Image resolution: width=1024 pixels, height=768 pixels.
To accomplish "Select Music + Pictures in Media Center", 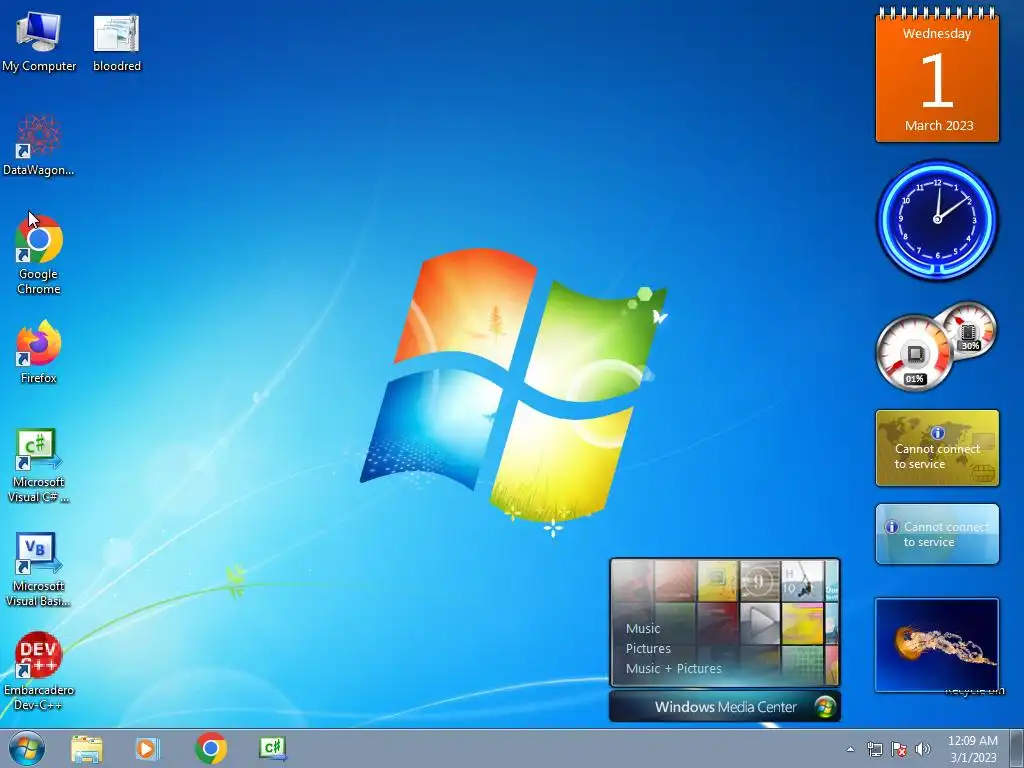I will click(673, 668).
